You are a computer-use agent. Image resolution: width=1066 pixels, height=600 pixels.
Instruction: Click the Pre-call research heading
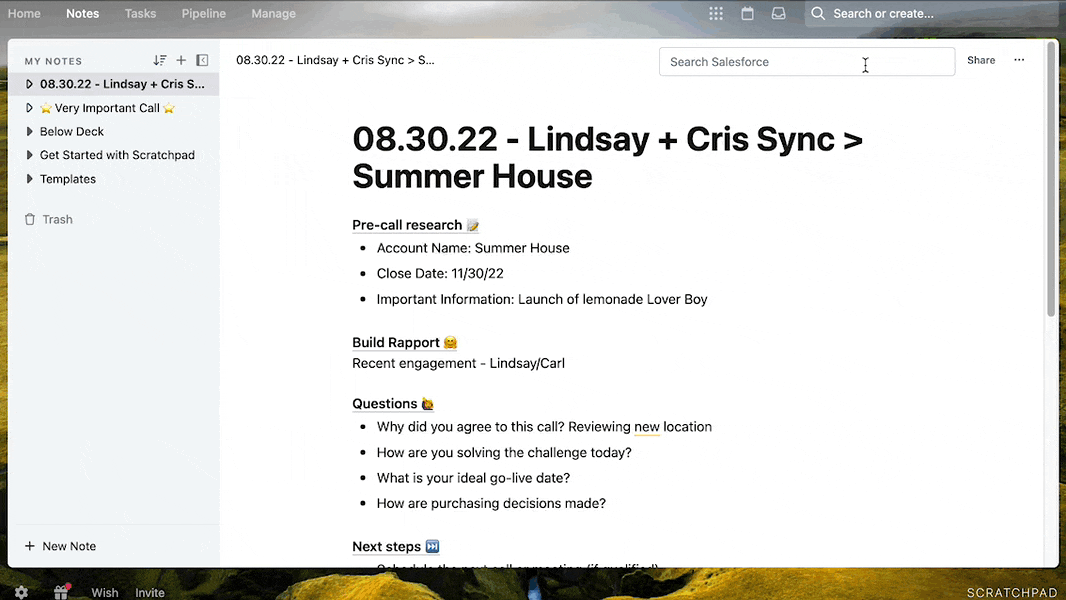click(415, 225)
